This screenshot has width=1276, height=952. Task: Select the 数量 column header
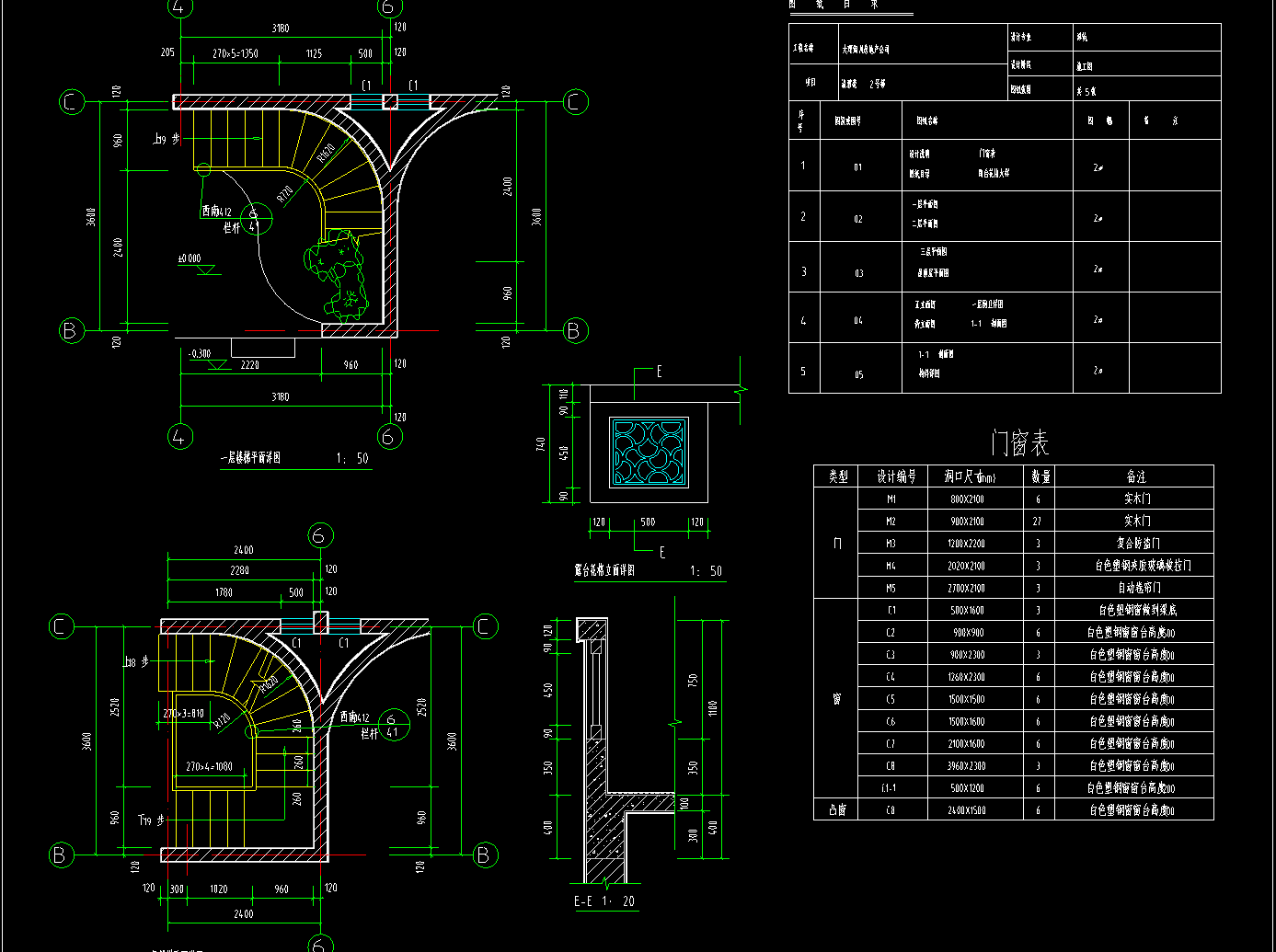[1040, 476]
